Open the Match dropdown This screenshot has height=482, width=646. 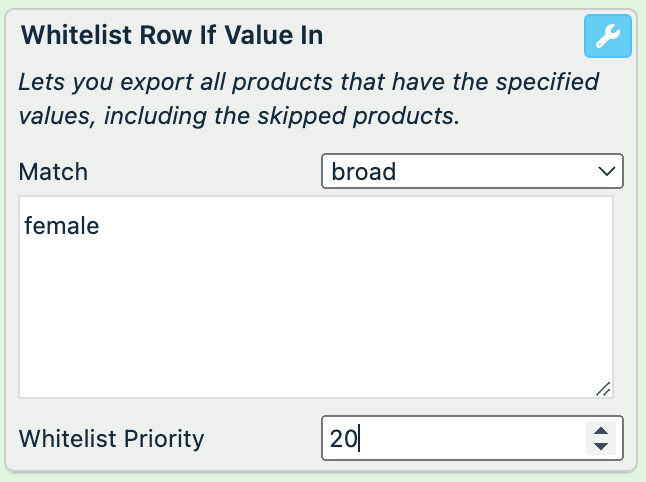[x=472, y=171]
